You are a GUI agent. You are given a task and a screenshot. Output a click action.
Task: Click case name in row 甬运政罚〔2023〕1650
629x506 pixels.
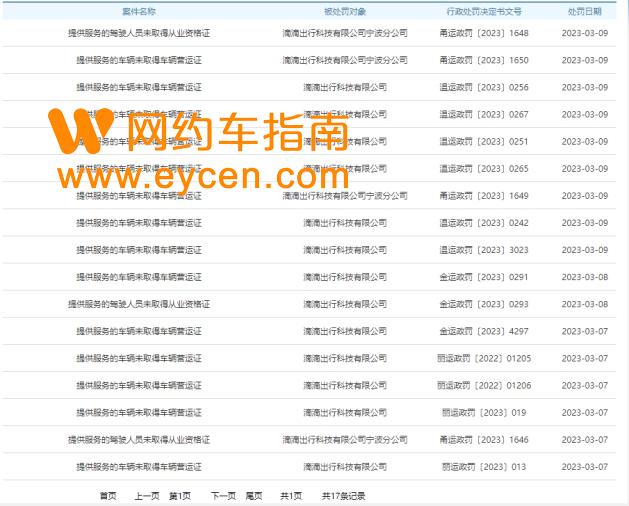(x=139, y=60)
